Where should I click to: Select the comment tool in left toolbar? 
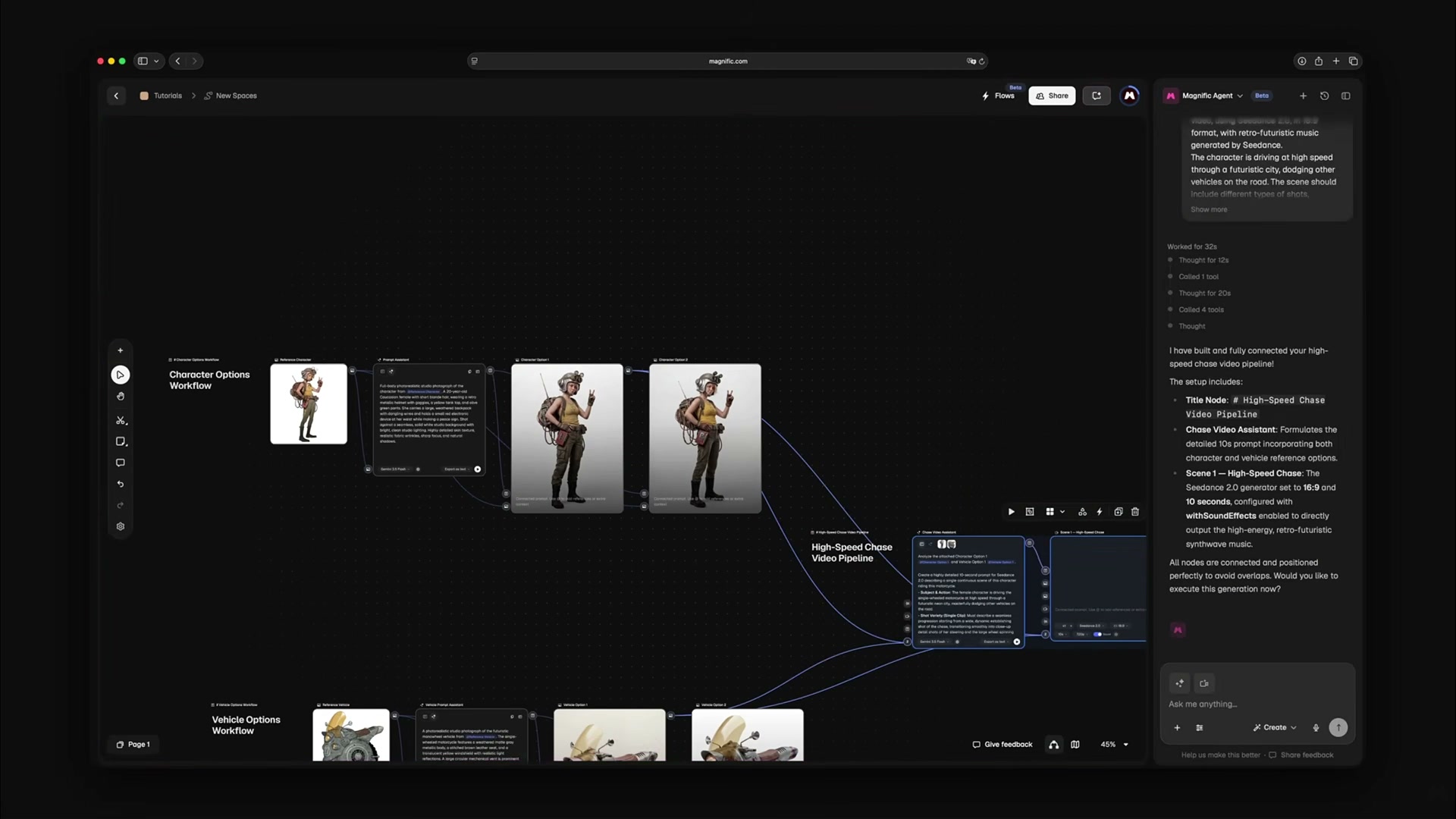pyautogui.click(x=120, y=463)
